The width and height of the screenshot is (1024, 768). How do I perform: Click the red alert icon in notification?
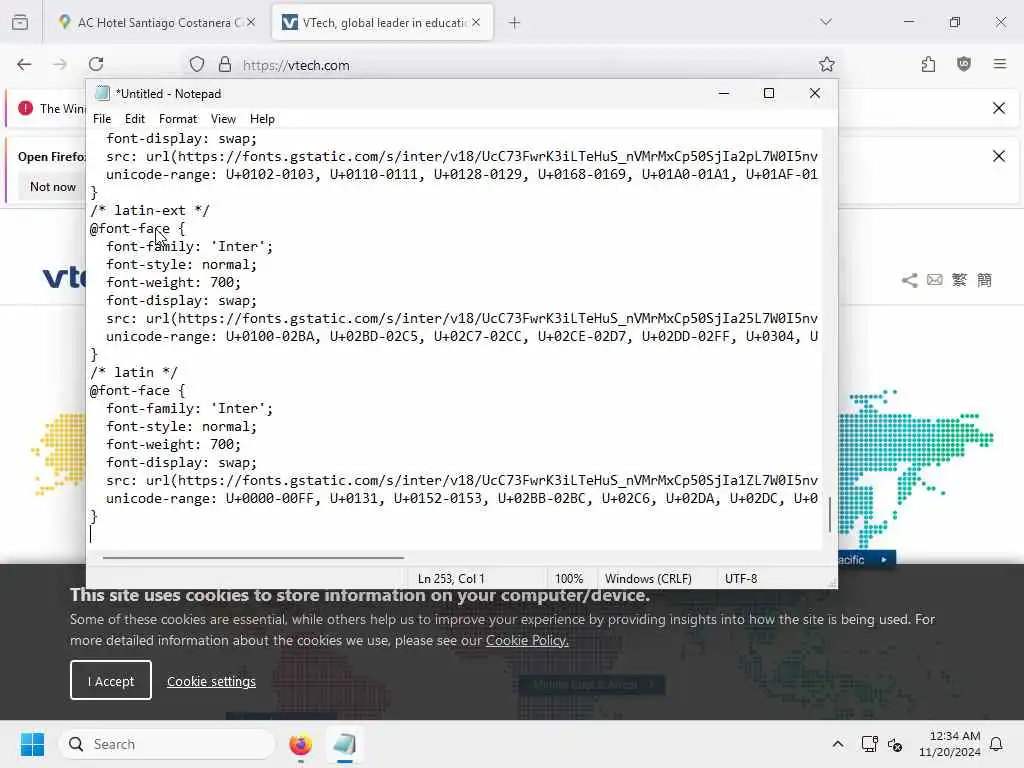tap(25, 108)
